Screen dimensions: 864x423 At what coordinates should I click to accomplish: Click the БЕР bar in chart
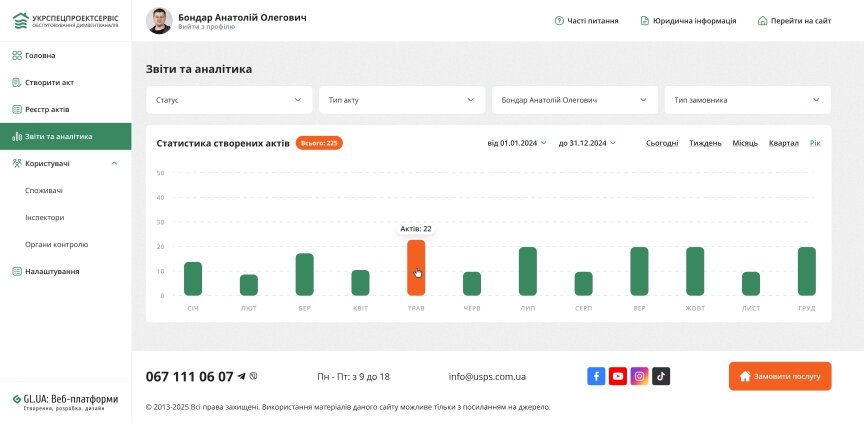(x=305, y=274)
